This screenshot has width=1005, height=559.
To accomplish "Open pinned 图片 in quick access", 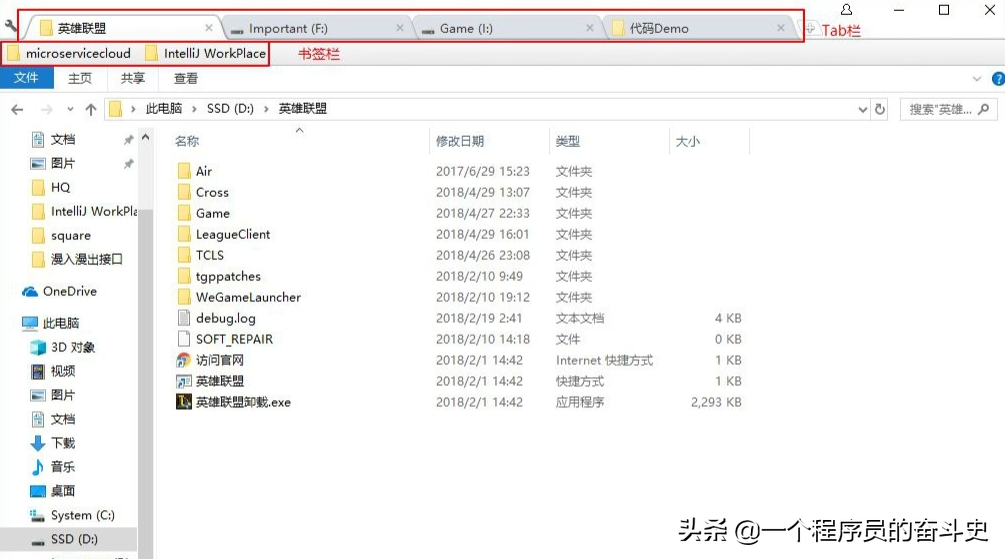I will tap(63, 163).
